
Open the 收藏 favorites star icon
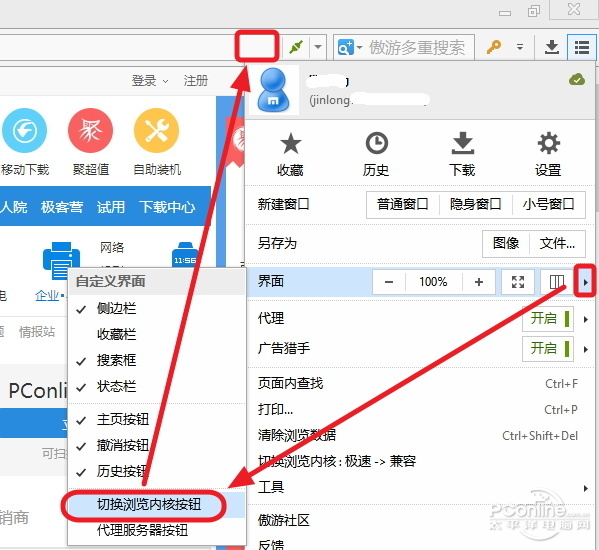point(291,144)
